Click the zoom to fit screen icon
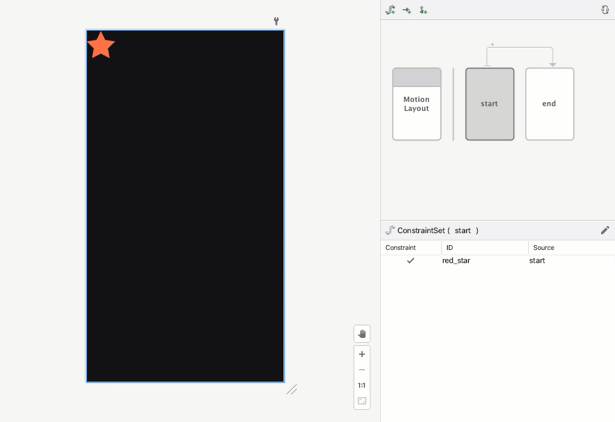 [x=362, y=401]
